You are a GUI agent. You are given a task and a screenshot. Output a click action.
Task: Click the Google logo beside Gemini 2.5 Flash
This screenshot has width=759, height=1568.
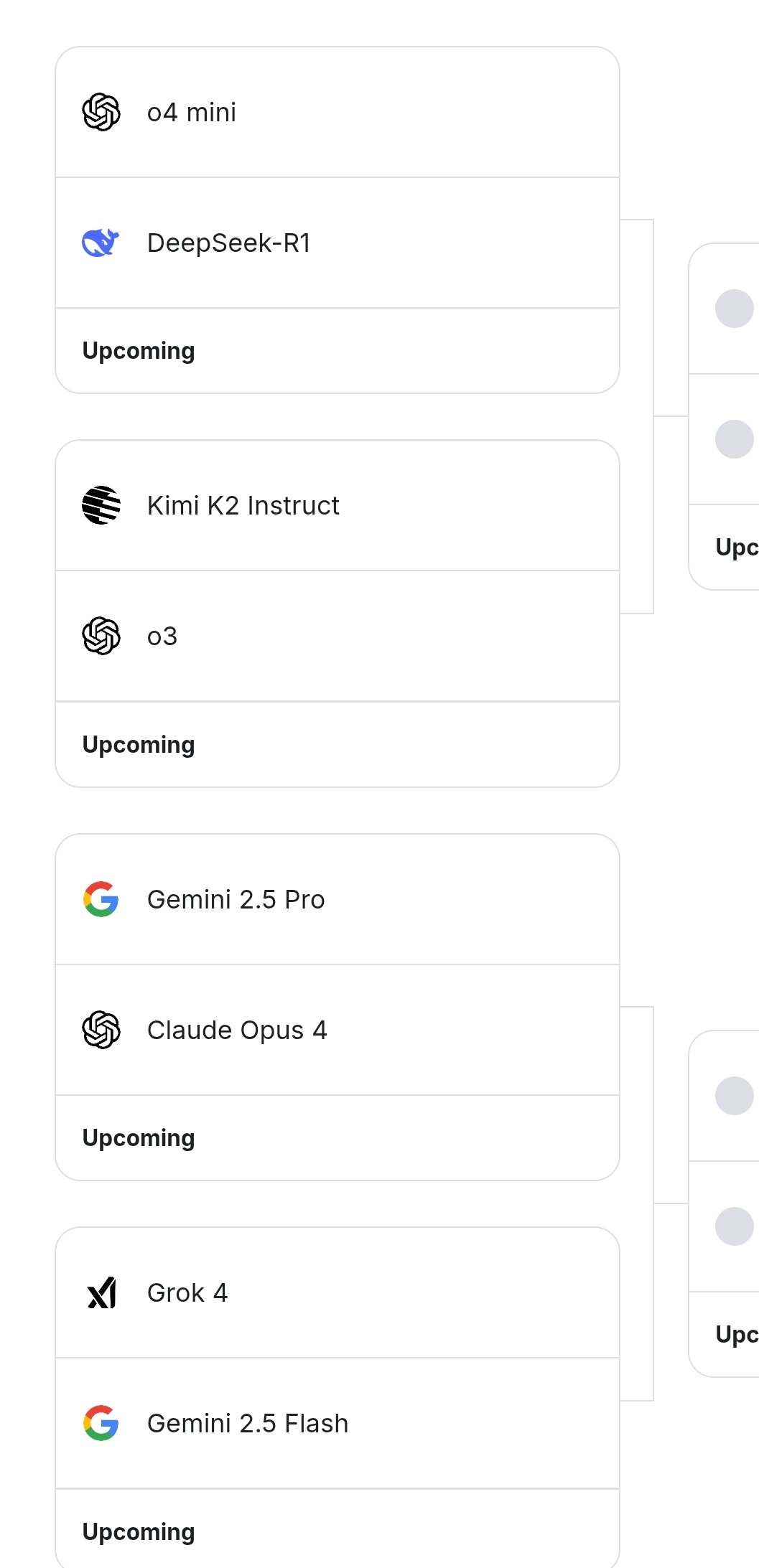pyautogui.click(x=101, y=1423)
